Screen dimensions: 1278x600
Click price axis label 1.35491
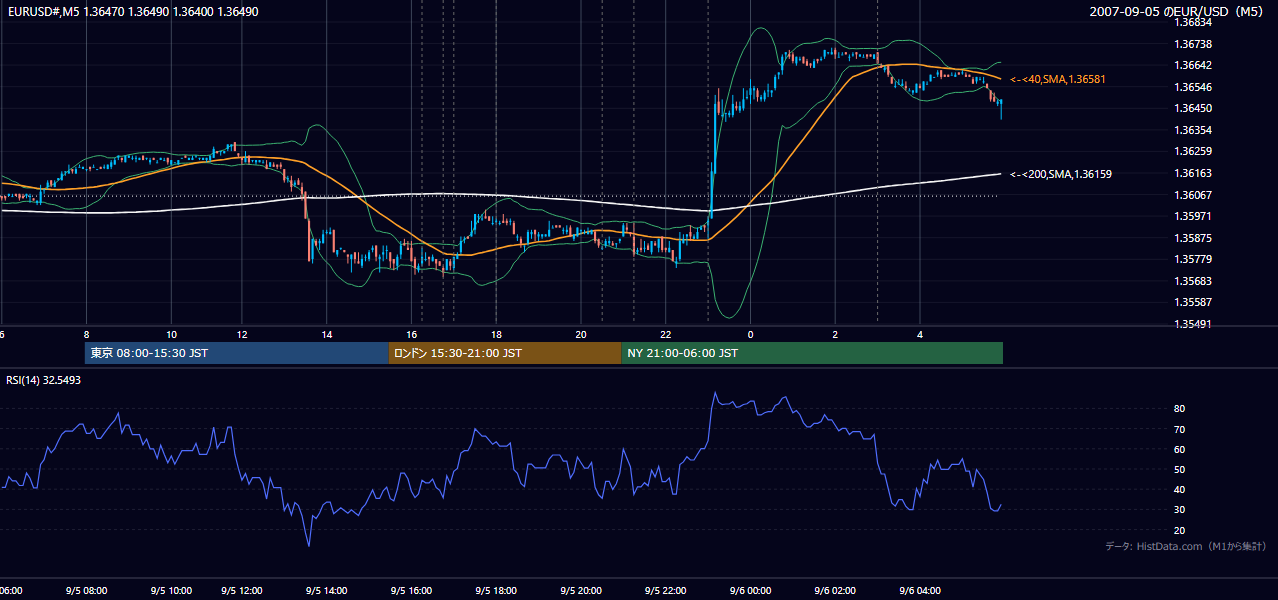tap(1192, 324)
